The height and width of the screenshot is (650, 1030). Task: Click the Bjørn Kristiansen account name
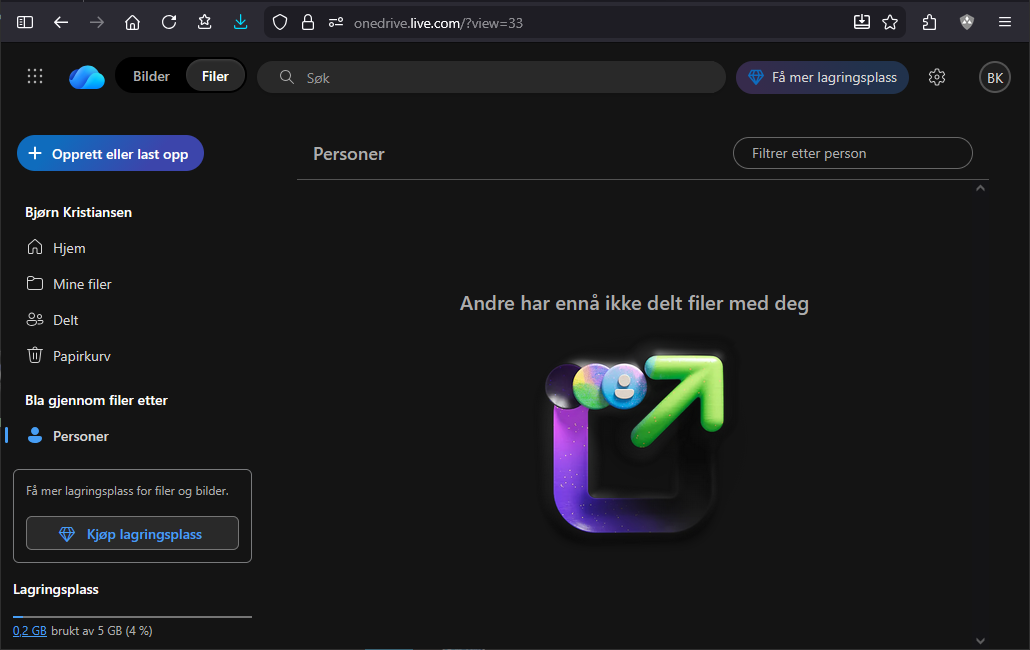click(78, 212)
